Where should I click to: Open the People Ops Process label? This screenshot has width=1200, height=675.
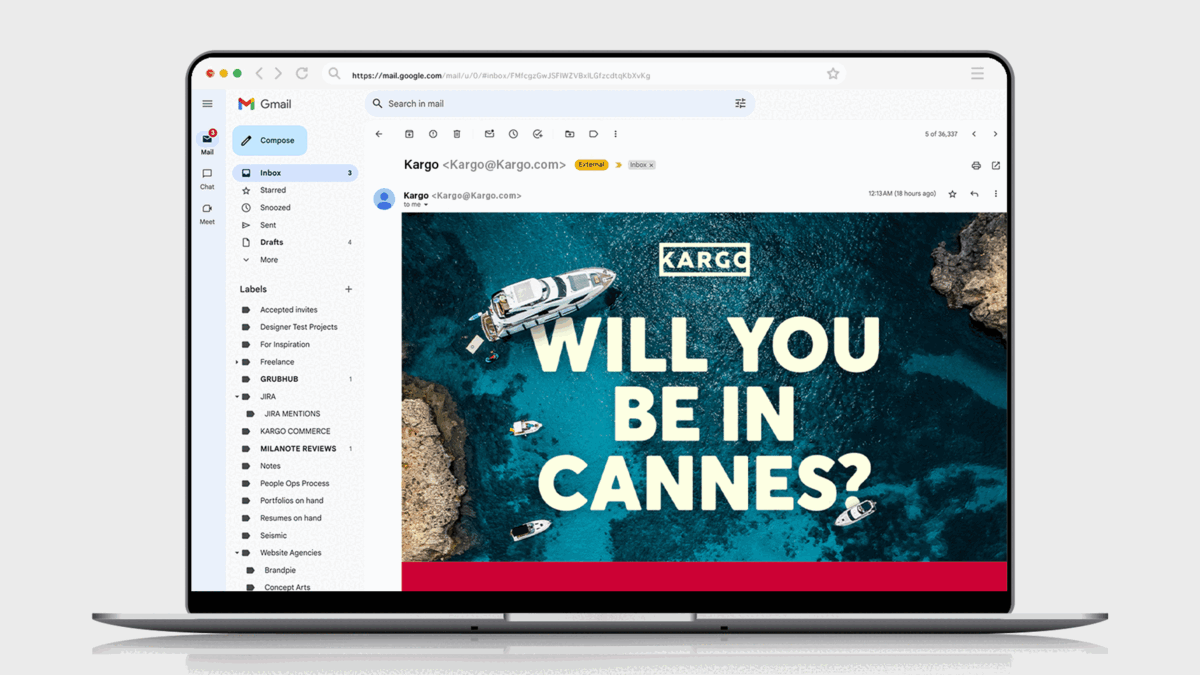coord(295,483)
